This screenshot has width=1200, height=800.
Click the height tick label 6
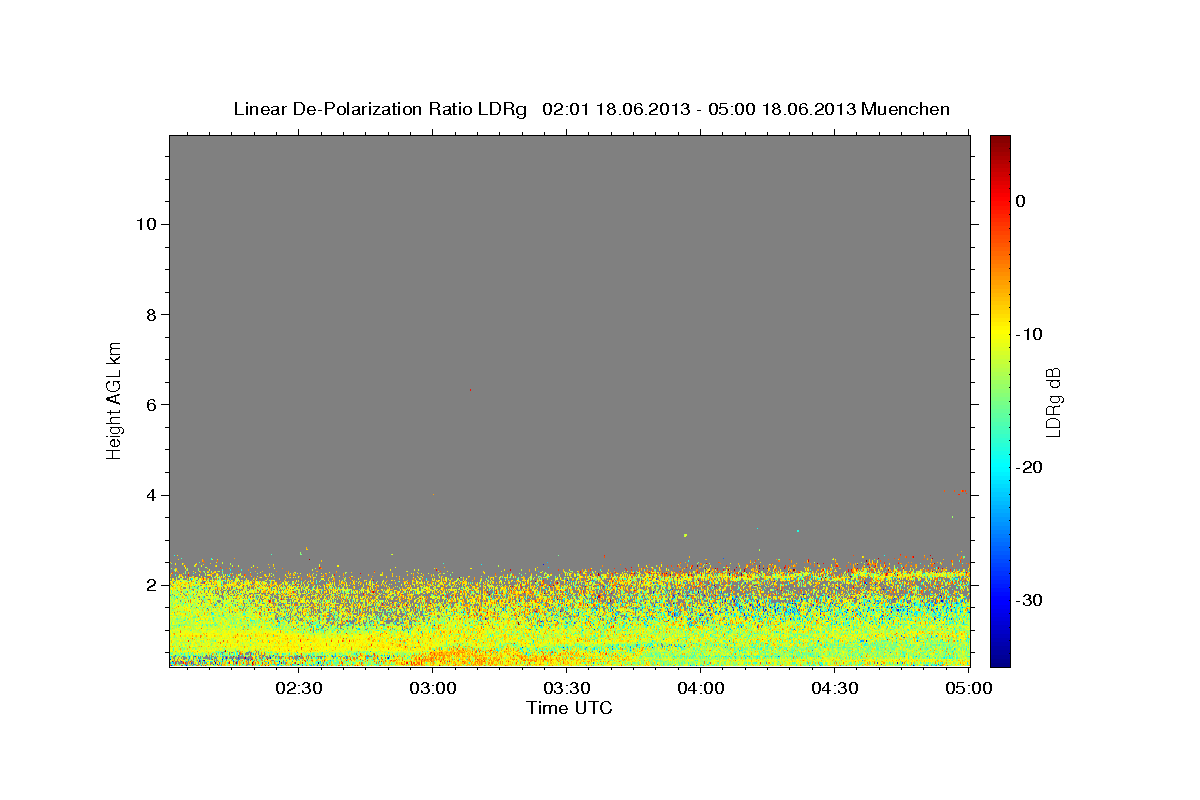(151, 405)
